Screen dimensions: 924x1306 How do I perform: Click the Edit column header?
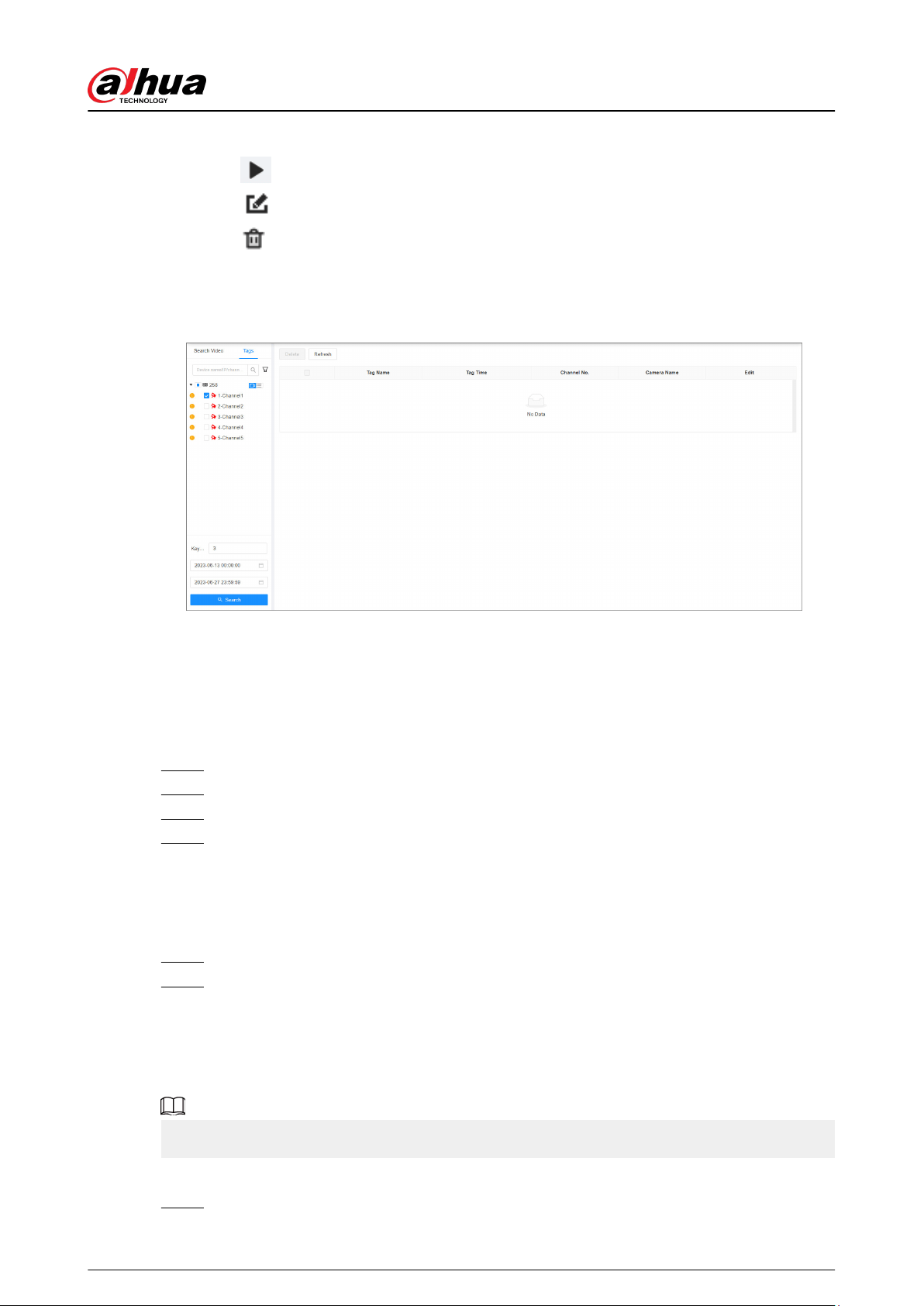pyautogui.click(x=750, y=373)
